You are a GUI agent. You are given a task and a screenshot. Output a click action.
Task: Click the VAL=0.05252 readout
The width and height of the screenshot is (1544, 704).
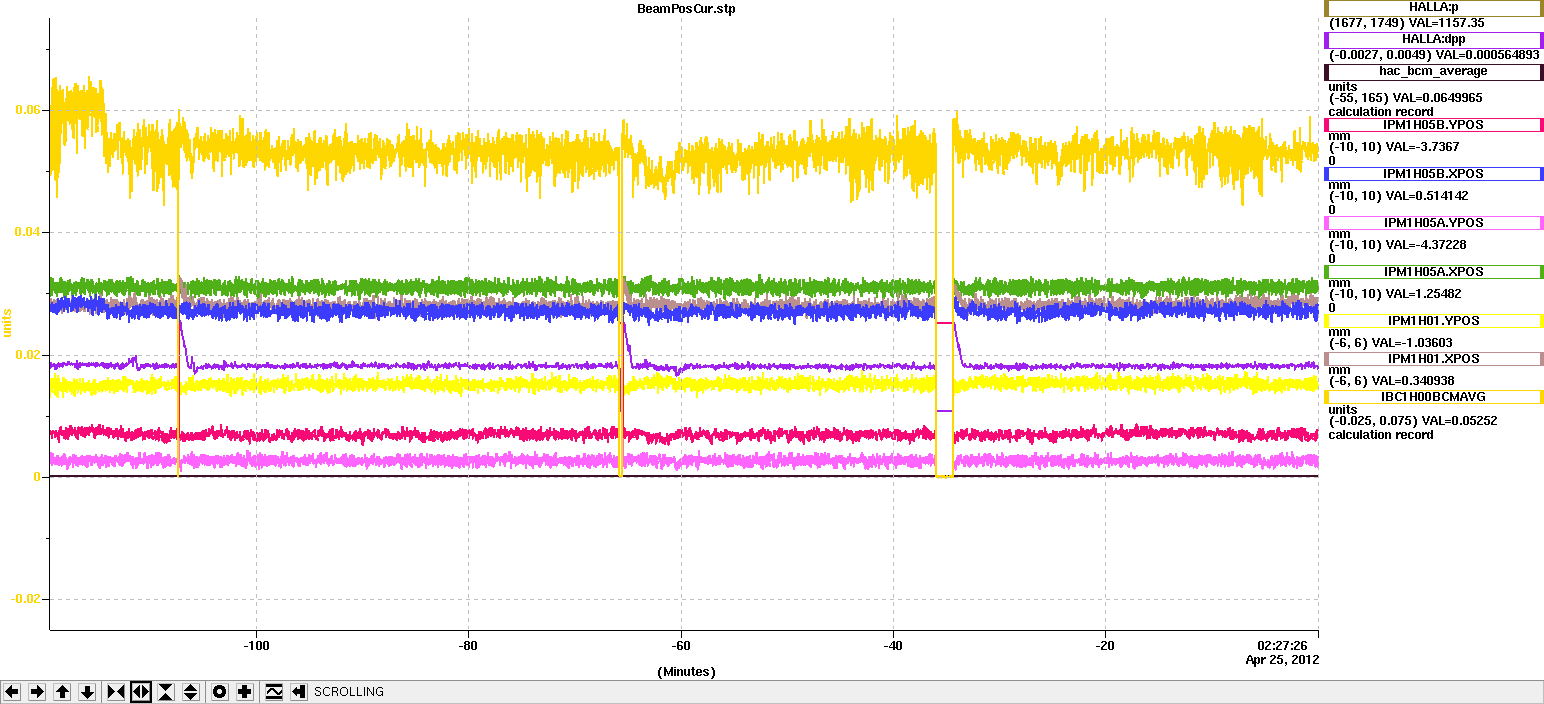coord(1458,421)
